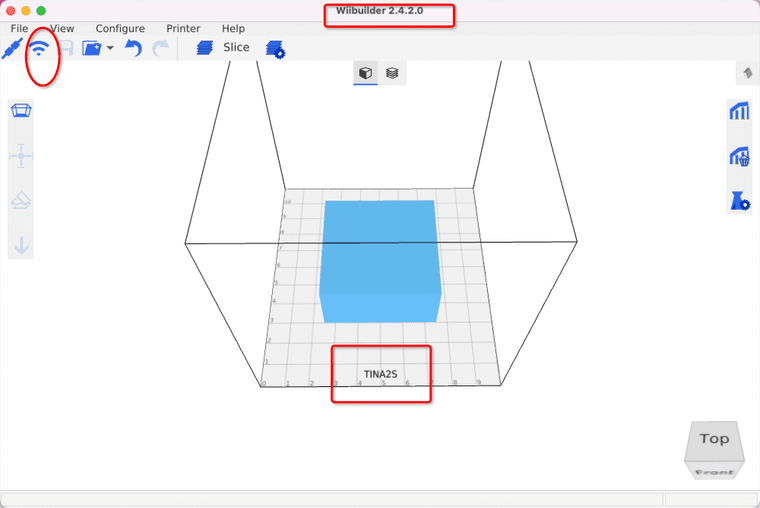Open the File menu
This screenshot has height=508, width=760.
(x=19, y=29)
